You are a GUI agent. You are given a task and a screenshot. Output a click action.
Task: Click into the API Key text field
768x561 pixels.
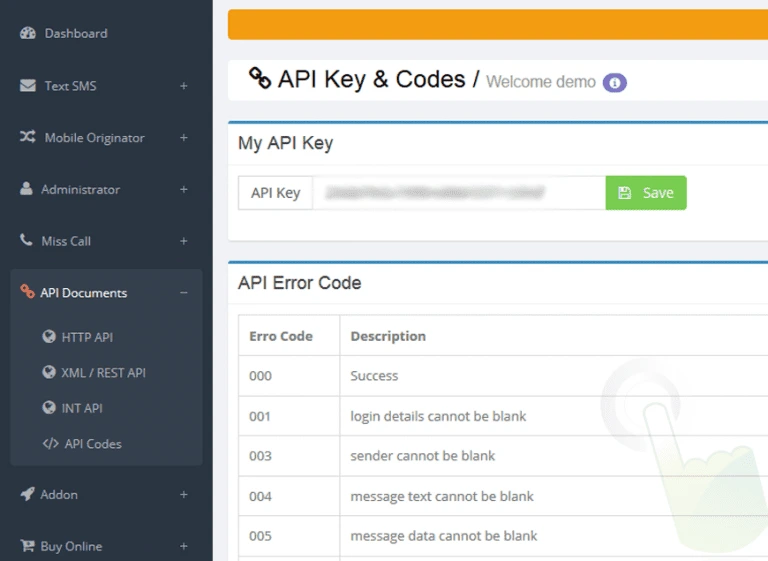click(458, 193)
